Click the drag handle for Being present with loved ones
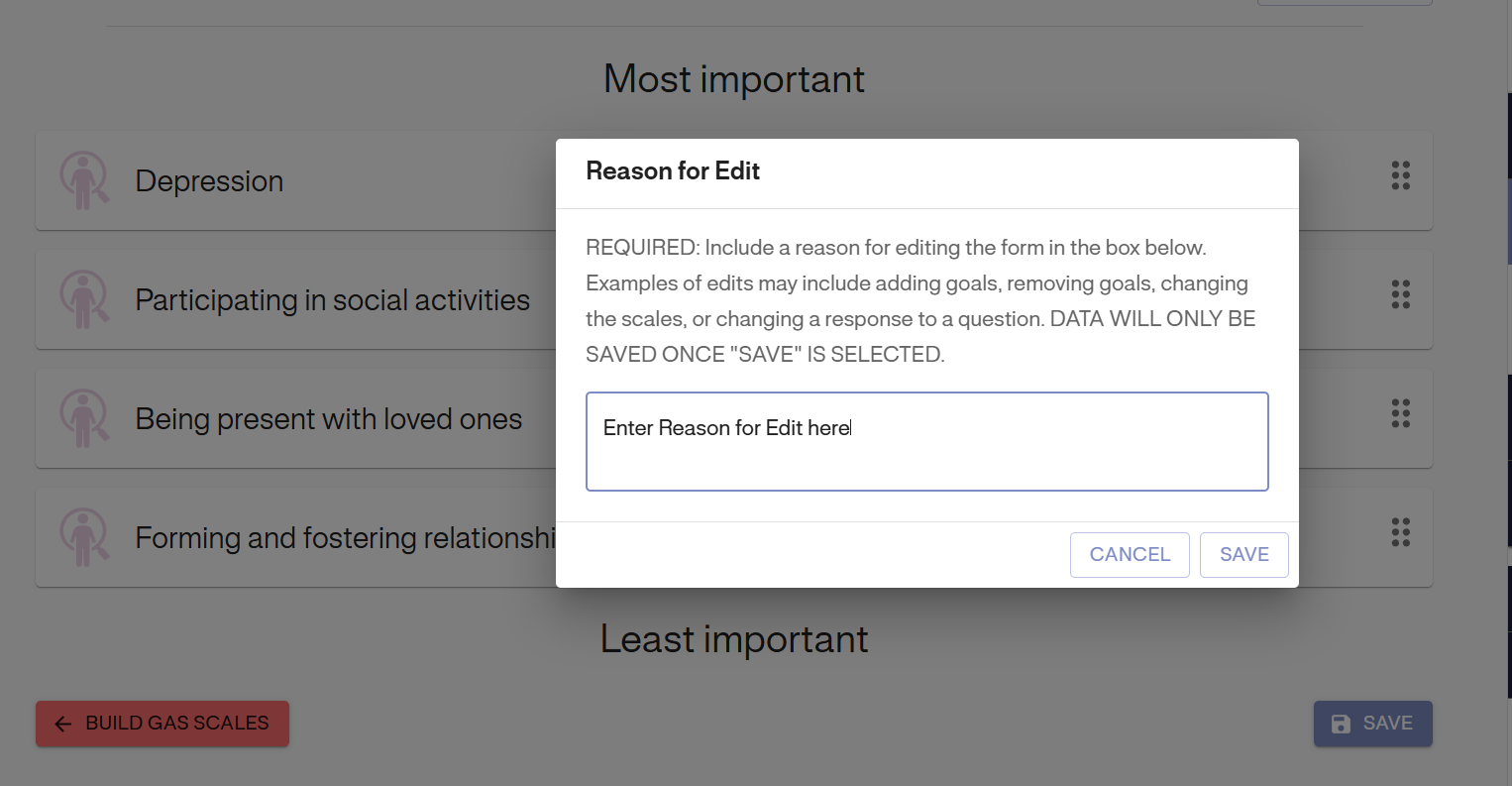Screen dimensions: 1512x786 coord(1400,413)
